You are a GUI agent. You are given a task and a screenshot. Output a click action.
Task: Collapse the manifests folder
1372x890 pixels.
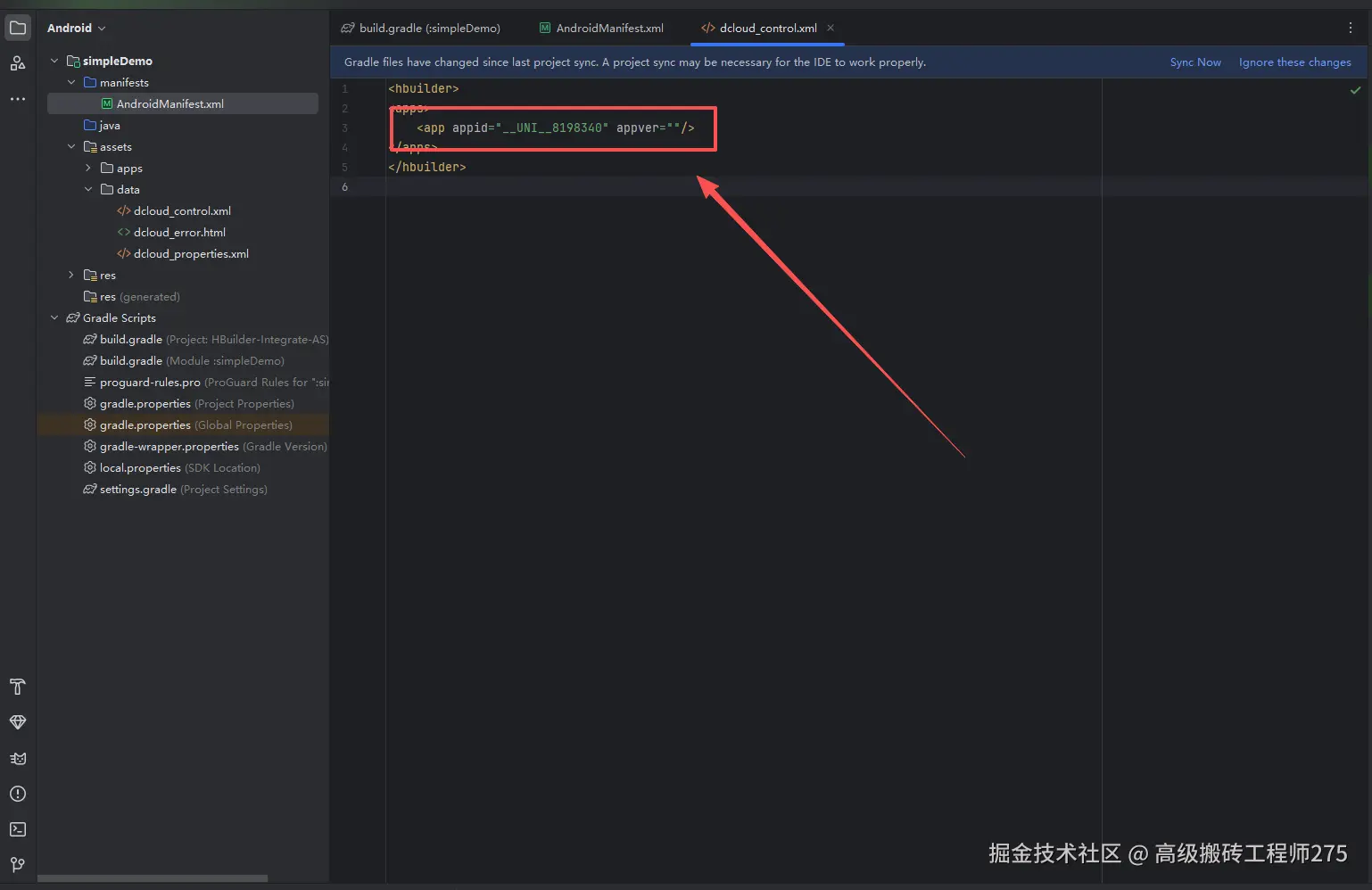pyautogui.click(x=71, y=82)
